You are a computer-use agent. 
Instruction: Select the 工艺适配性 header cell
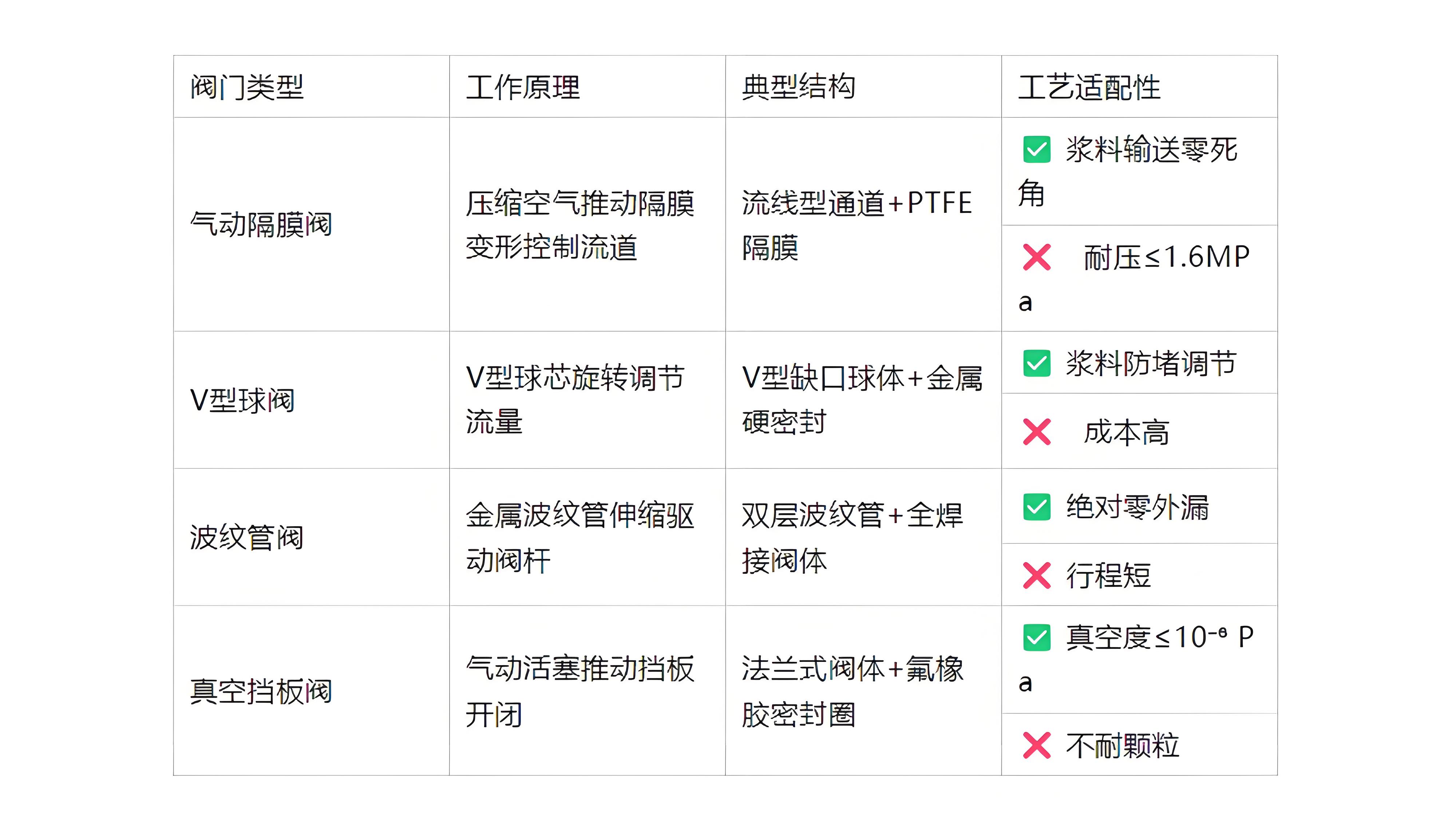1089,88
